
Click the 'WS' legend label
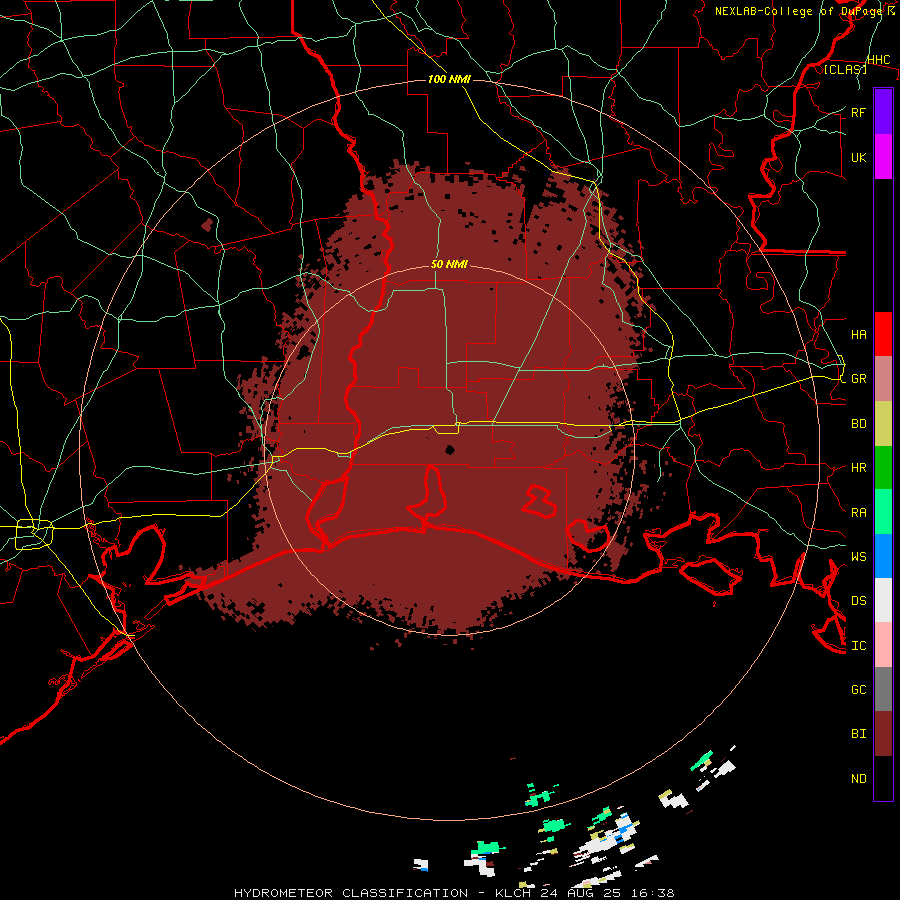coord(858,556)
